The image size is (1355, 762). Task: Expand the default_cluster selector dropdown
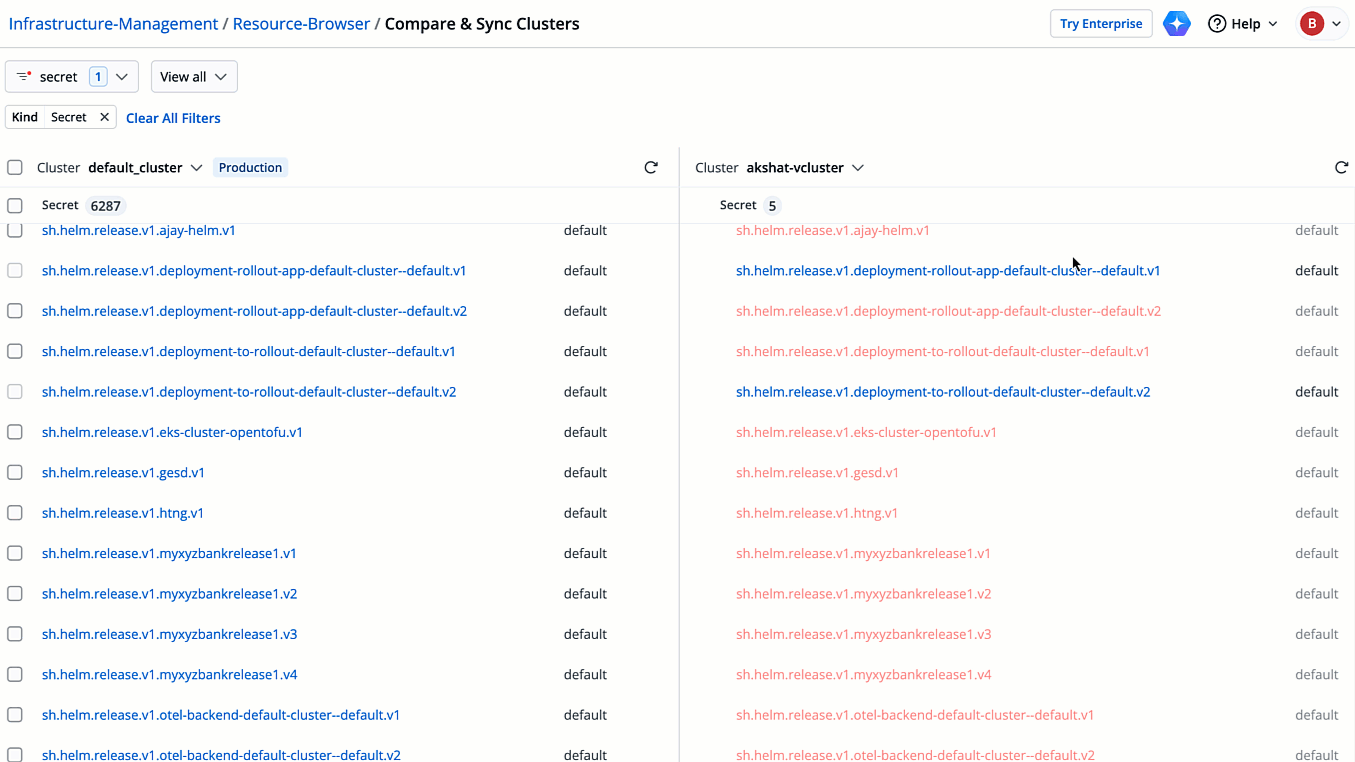(x=196, y=168)
